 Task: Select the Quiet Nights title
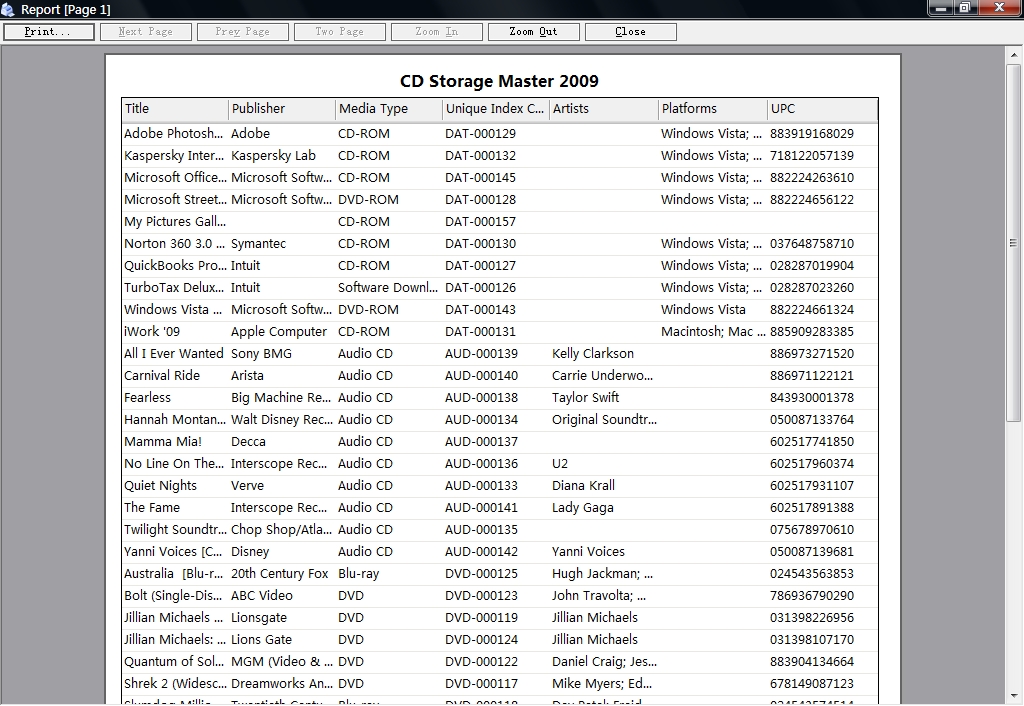point(160,486)
